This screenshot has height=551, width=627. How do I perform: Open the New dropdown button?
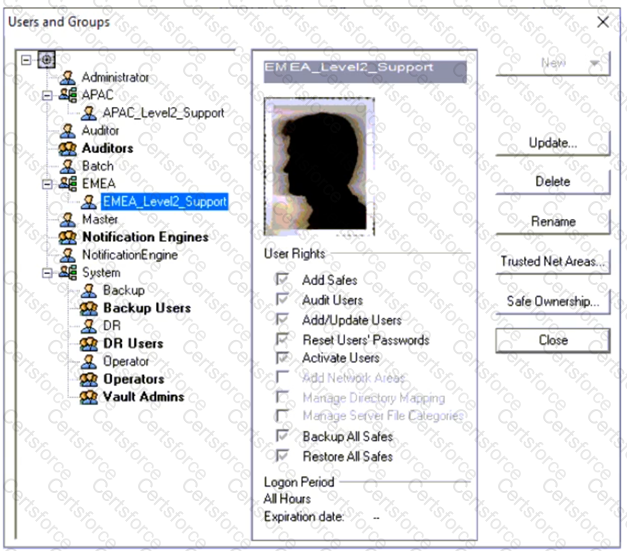553,63
